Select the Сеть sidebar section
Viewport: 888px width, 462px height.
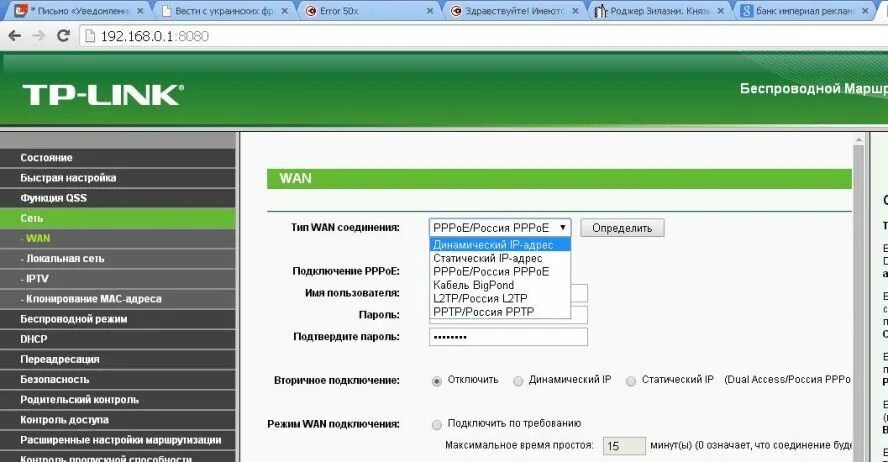(x=118, y=218)
